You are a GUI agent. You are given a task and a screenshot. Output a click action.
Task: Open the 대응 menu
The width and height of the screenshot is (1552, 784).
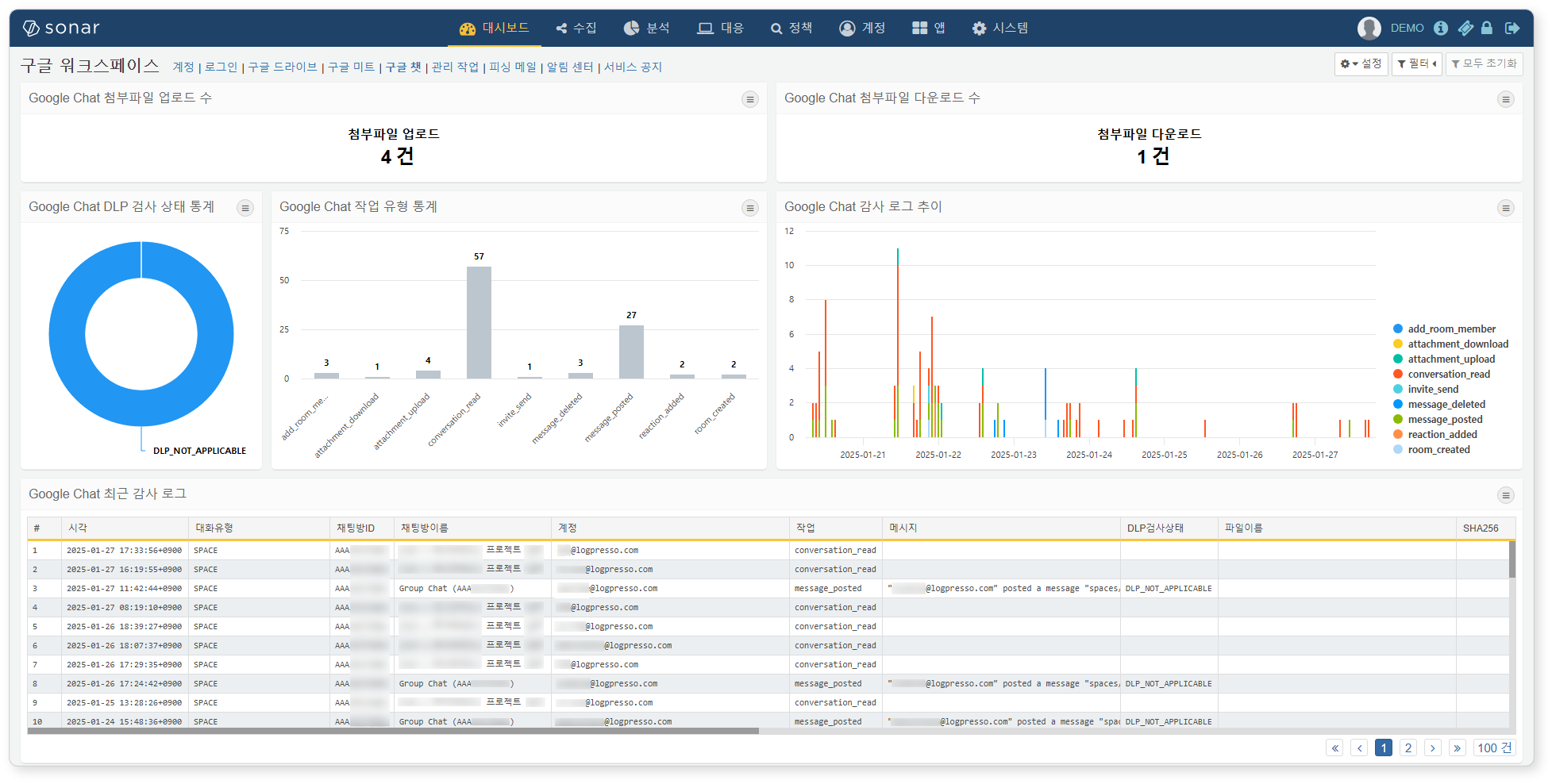(720, 28)
